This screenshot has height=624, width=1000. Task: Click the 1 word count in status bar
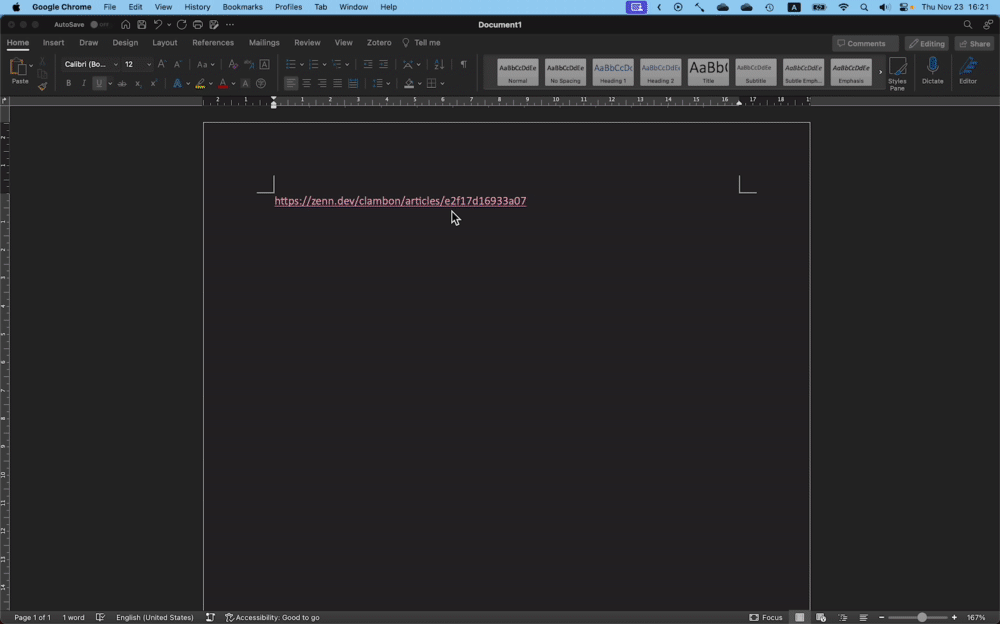point(73,617)
